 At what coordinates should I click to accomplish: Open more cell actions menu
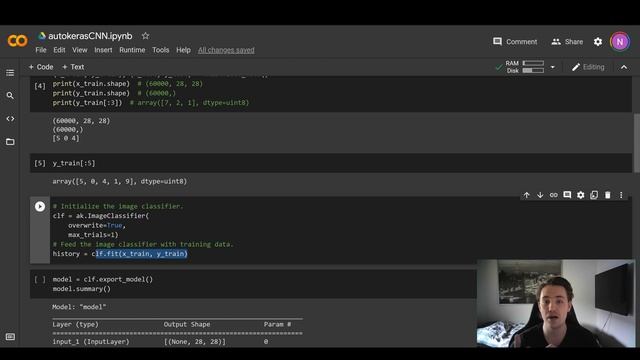coord(621,195)
